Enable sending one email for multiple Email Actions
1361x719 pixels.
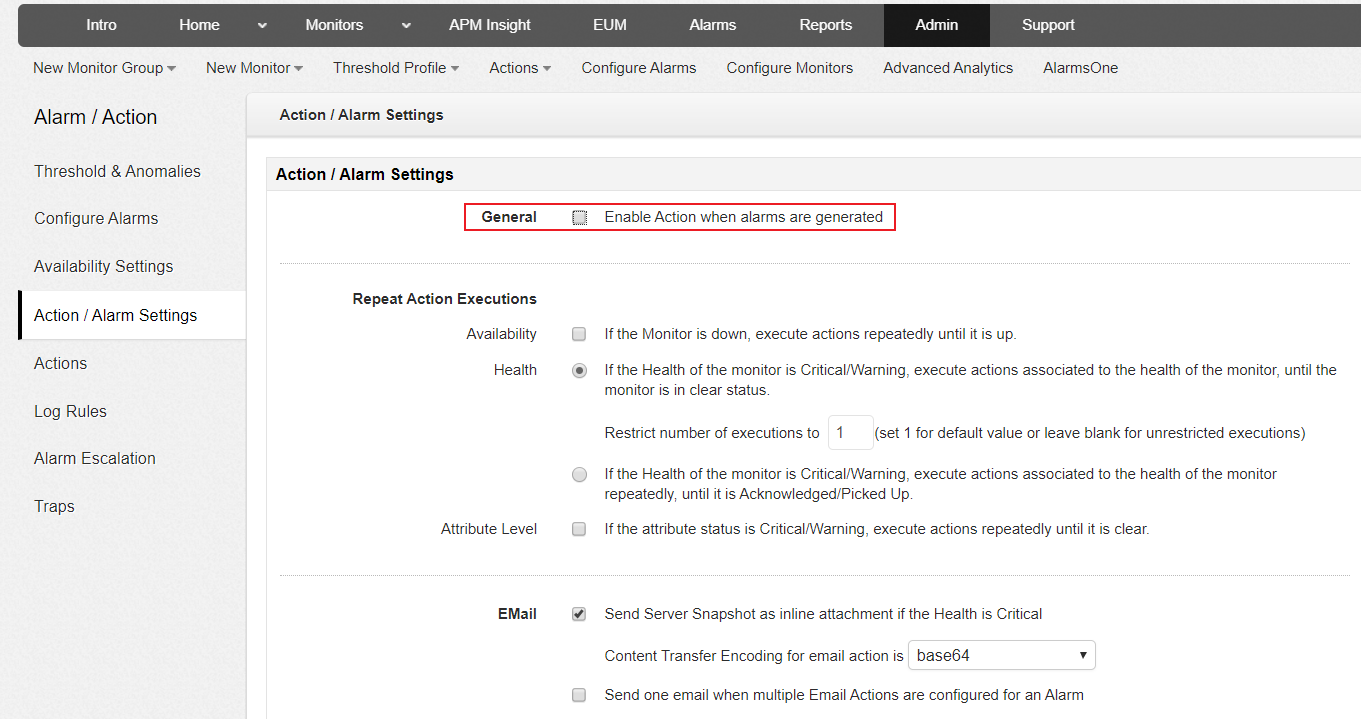[579, 695]
